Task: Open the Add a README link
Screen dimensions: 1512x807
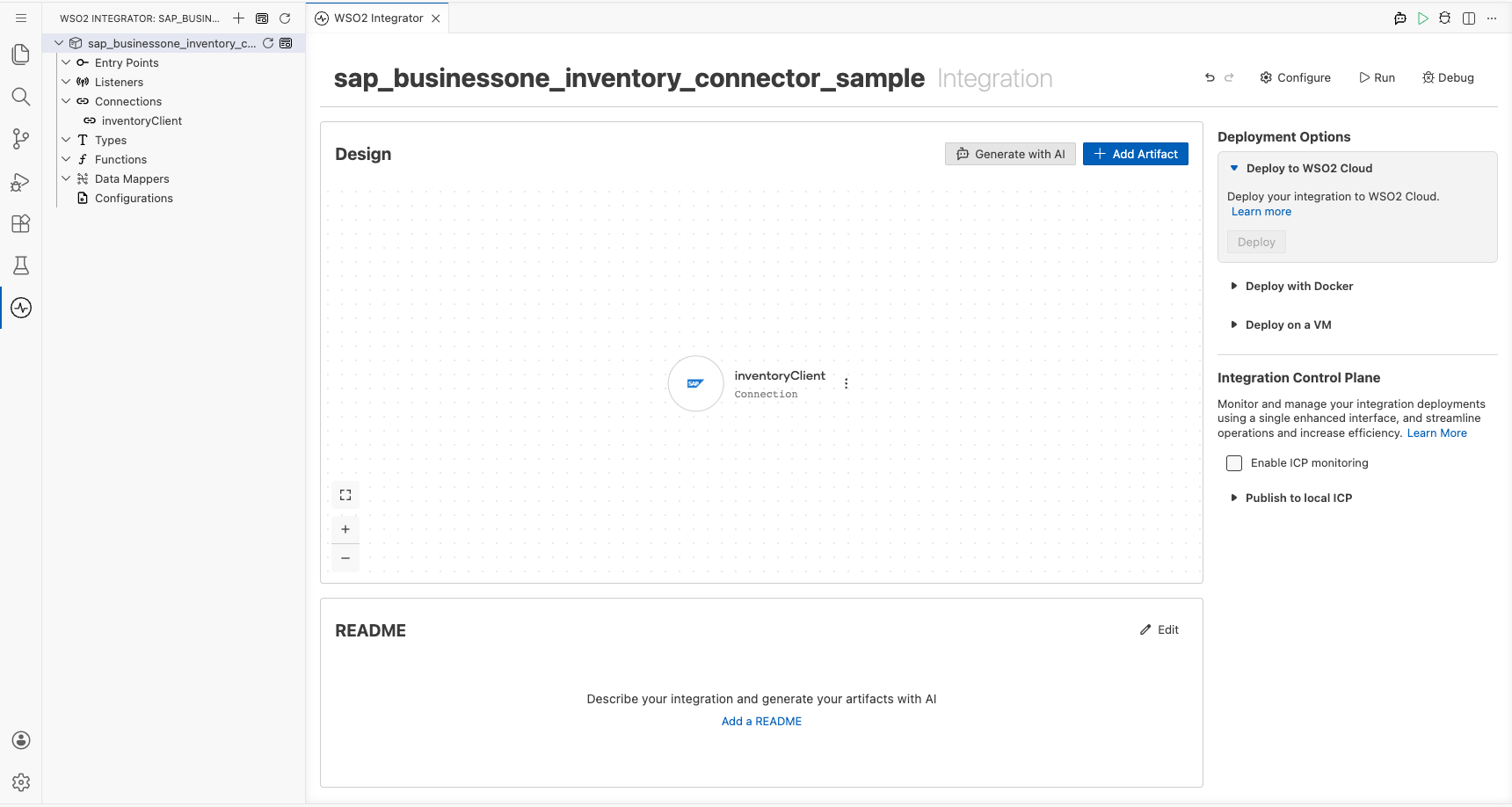Action: click(x=761, y=721)
